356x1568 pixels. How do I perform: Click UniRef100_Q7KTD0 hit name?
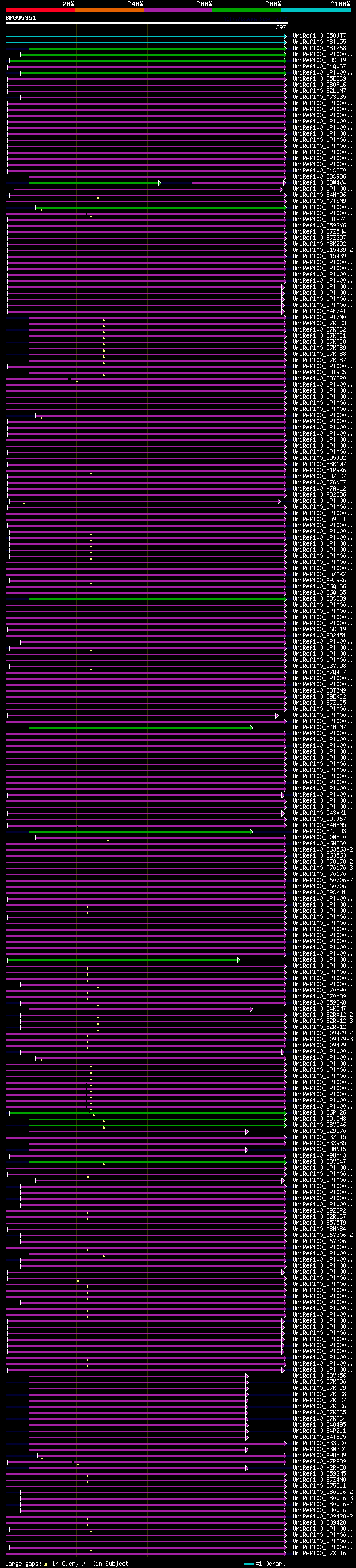pyautogui.click(x=319, y=1382)
